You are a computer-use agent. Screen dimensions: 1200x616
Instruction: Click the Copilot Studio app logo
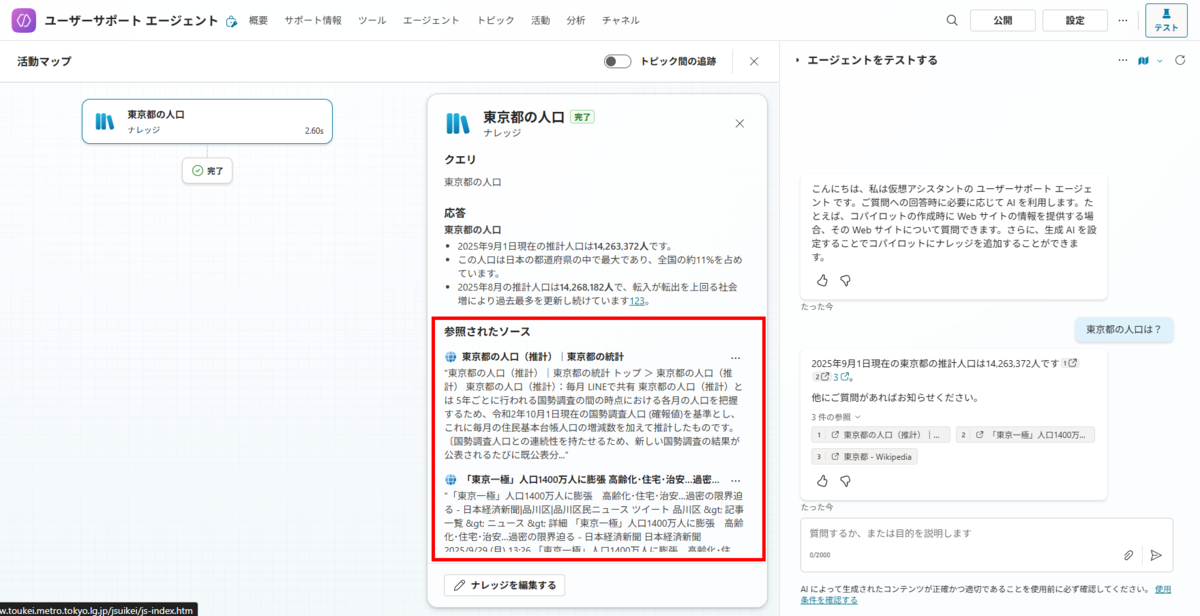(22, 20)
